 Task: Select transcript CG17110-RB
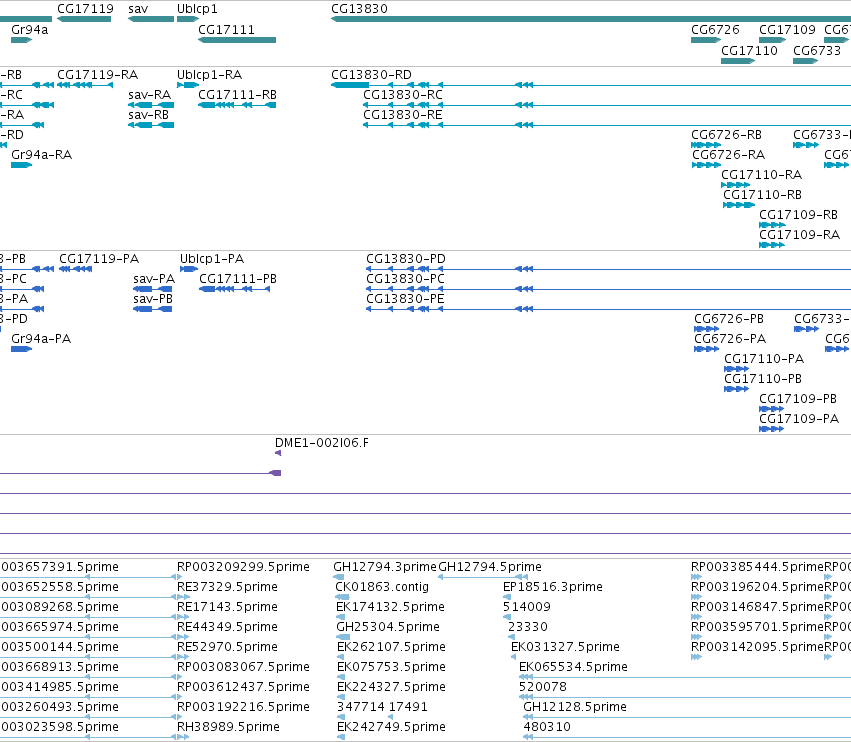click(762, 194)
